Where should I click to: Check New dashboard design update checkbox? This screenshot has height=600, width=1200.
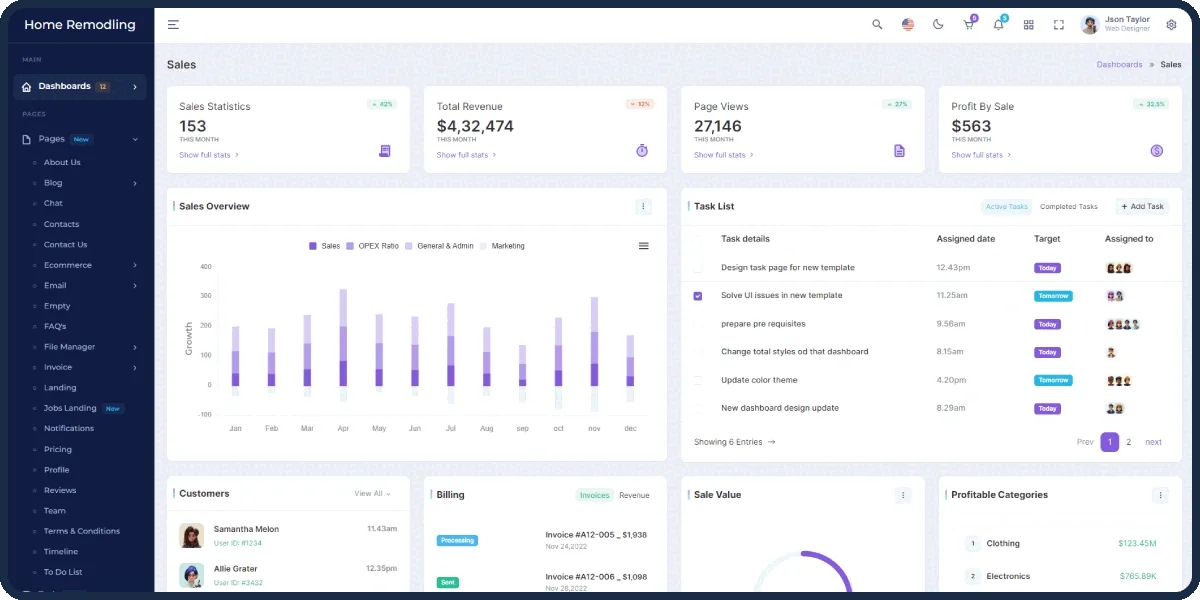698,408
